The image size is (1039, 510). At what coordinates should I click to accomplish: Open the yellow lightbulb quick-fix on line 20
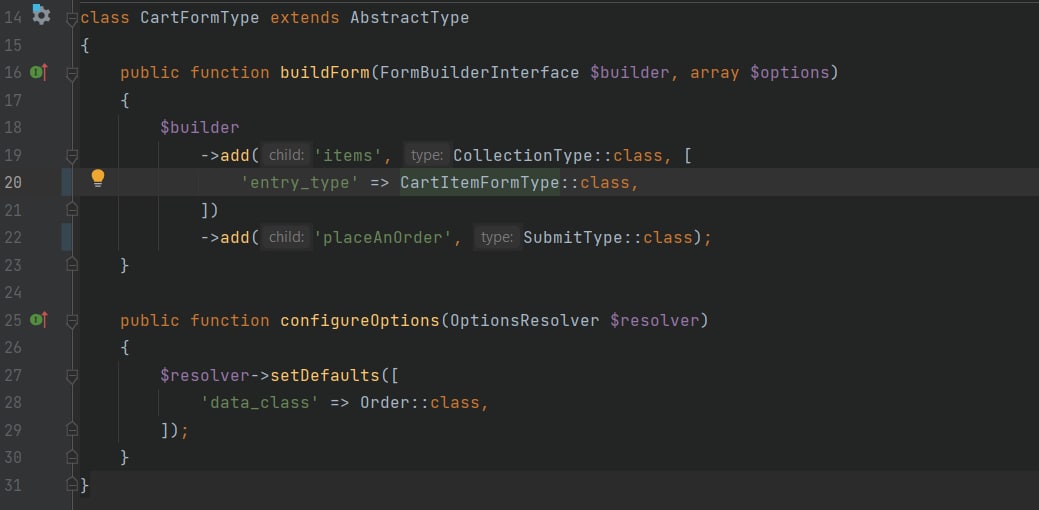98,178
